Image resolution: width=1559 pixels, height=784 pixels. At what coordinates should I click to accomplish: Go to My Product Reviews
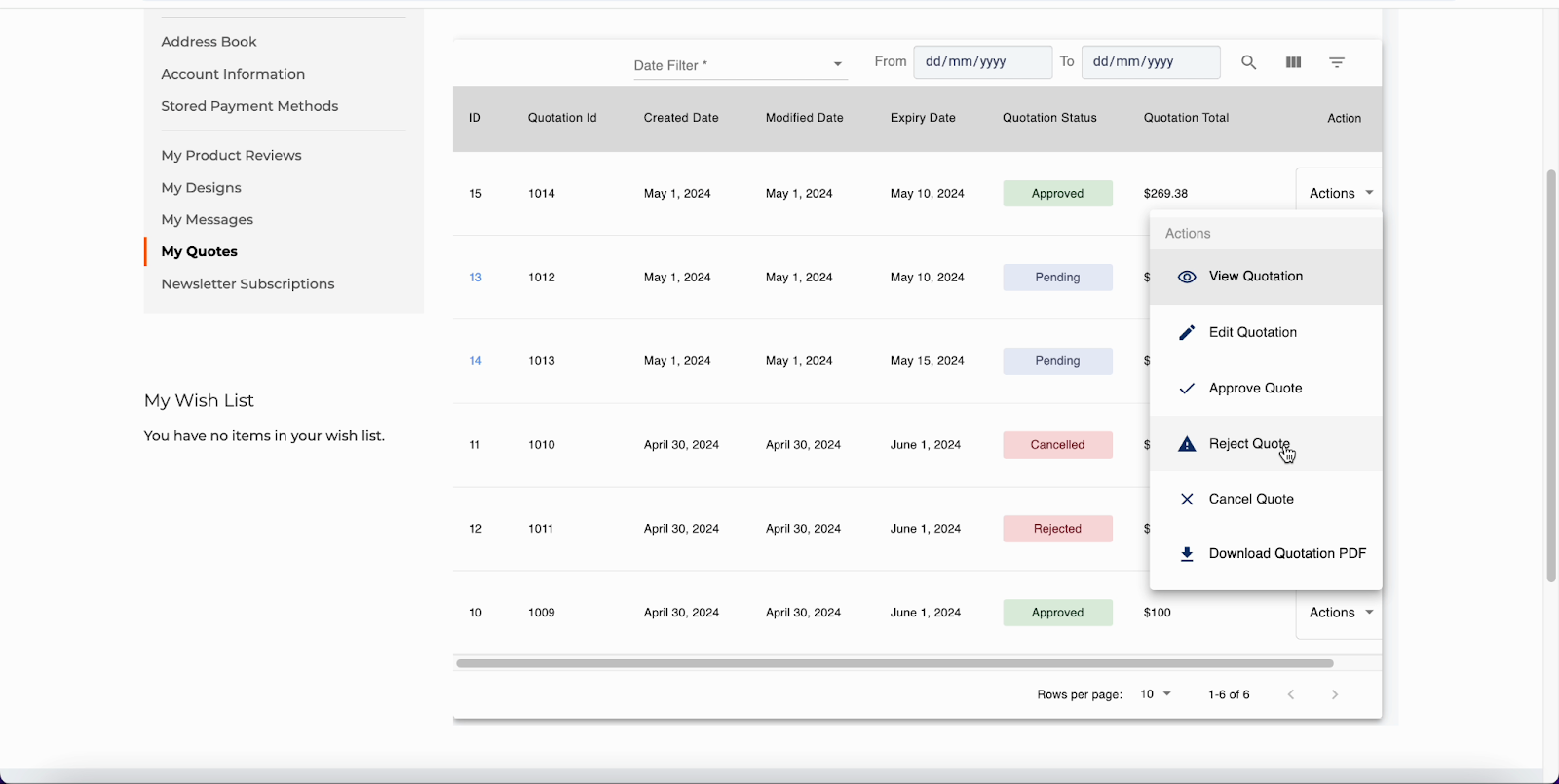pos(231,155)
